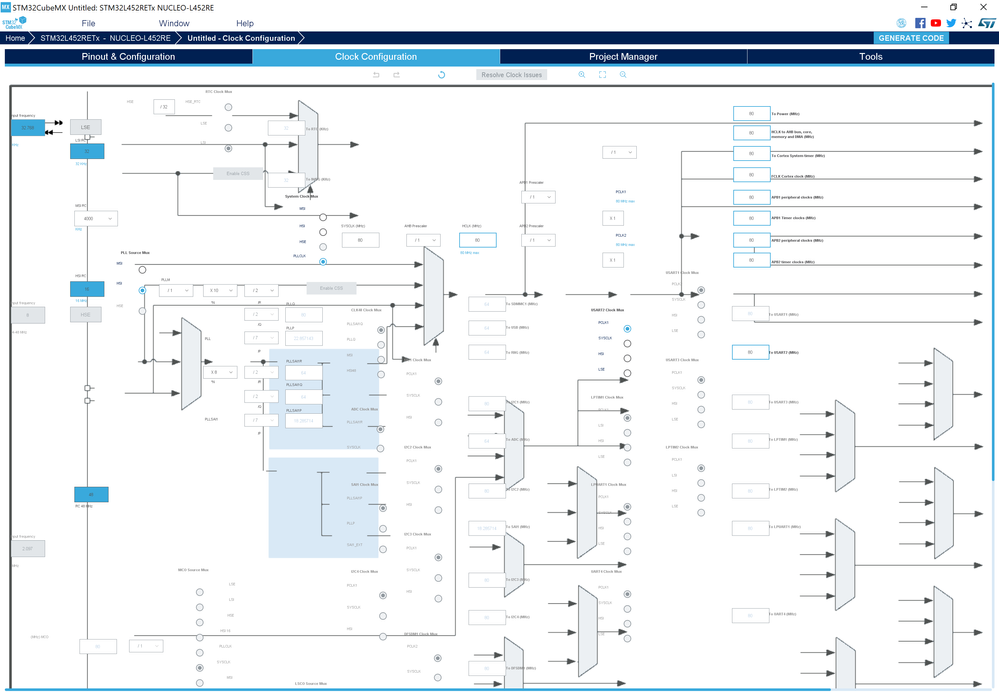Select PCLK1 in USART2 Clock Mux
This screenshot has width=999, height=696.
coord(627,329)
